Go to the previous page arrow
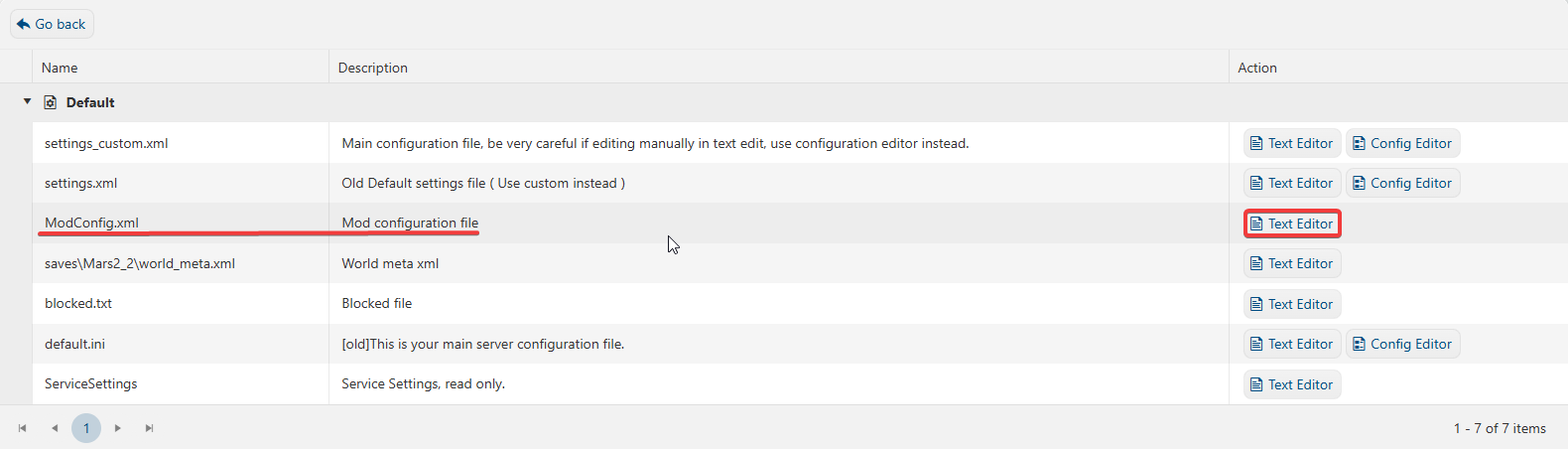1568x449 pixels. point(55,428)
